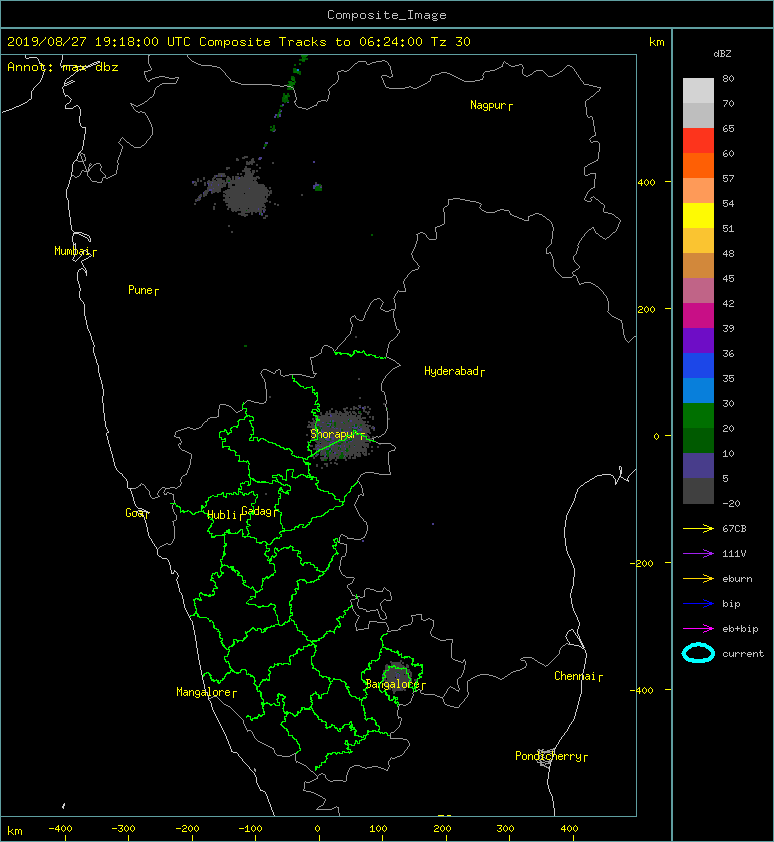
Task: Click the Composite_Image title text
Action: click(x=387, y=15)
